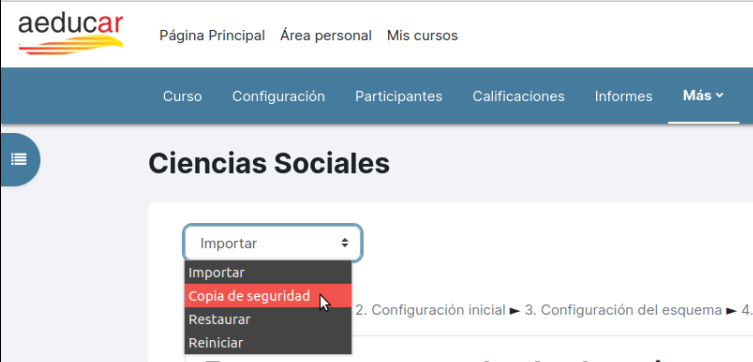
Task: Open the Calificaciones tab
Action: click(519, 97)
